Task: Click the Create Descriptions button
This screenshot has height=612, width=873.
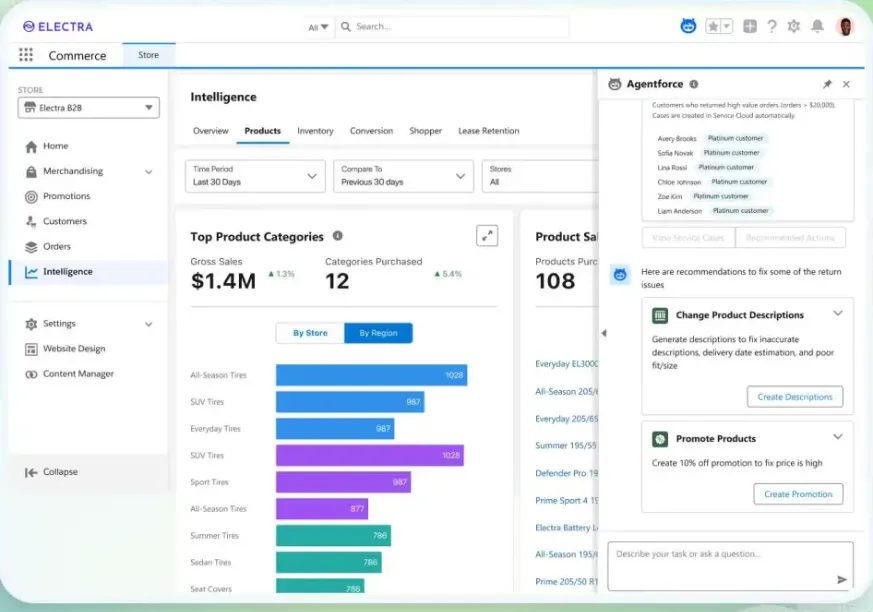Action: coord(794,397)
